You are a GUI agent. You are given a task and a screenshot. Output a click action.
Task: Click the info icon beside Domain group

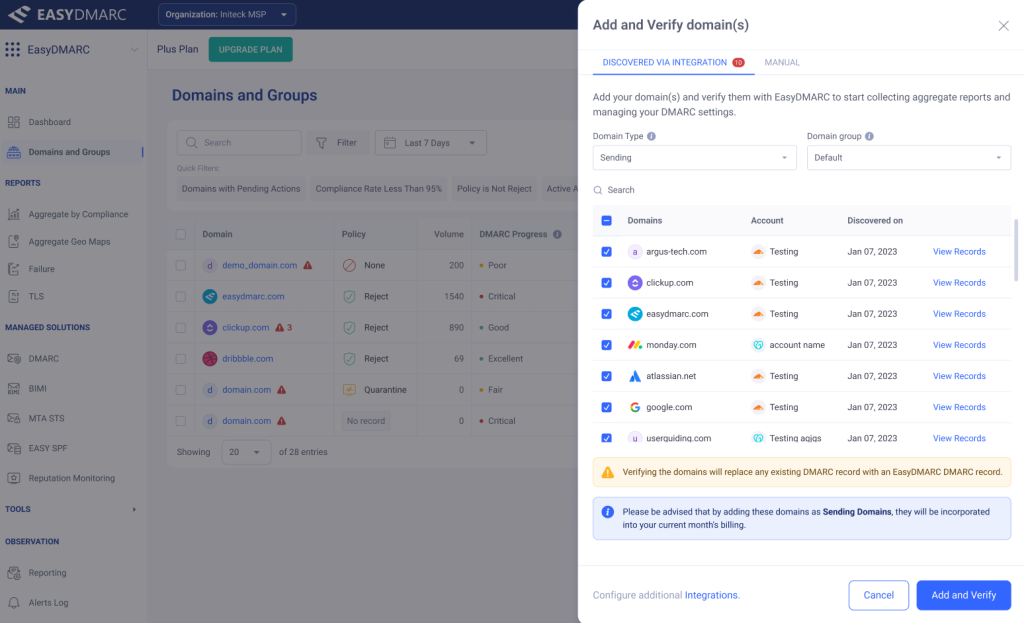tap(869, 136)
